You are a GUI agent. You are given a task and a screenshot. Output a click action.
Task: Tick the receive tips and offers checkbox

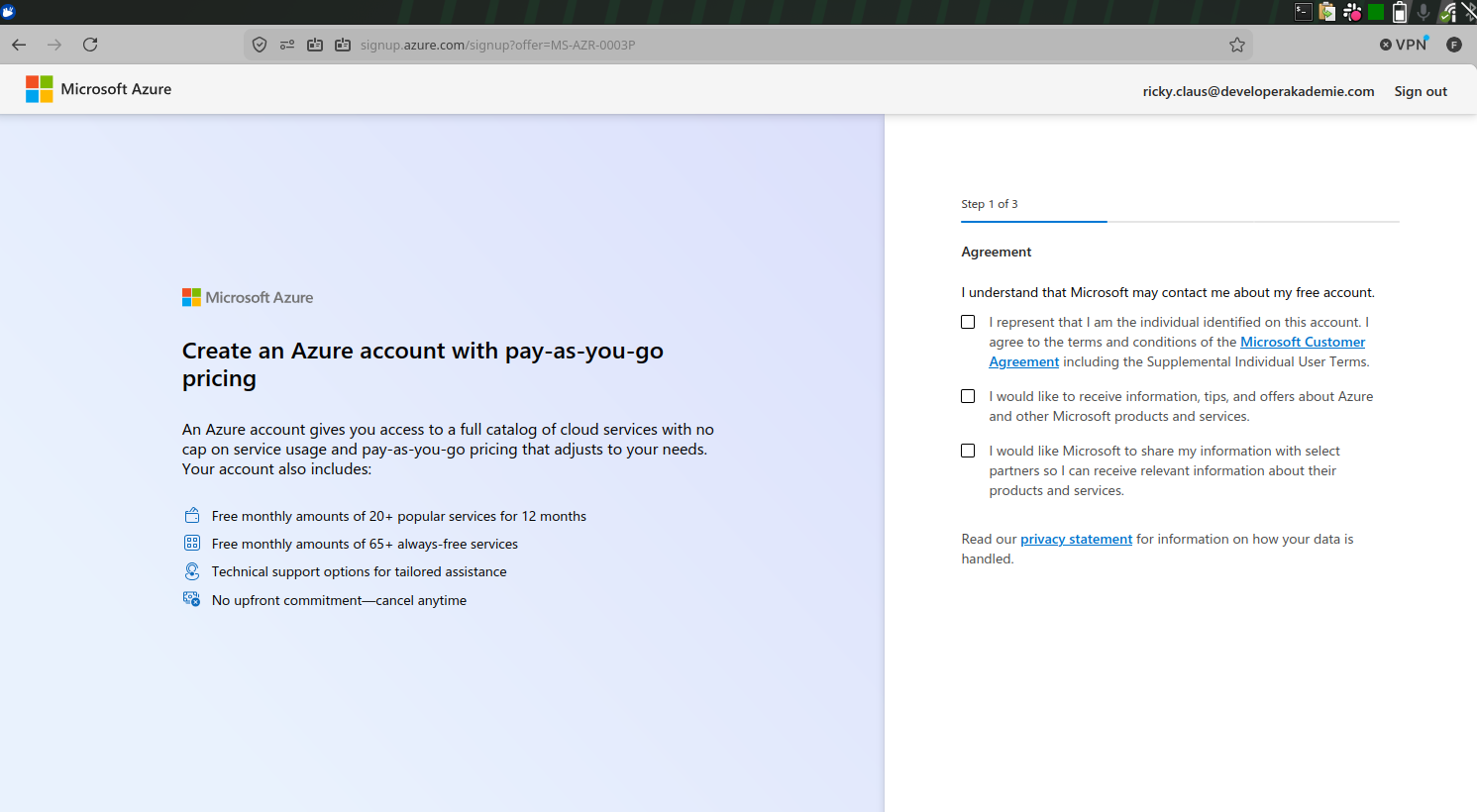[968, 396]
